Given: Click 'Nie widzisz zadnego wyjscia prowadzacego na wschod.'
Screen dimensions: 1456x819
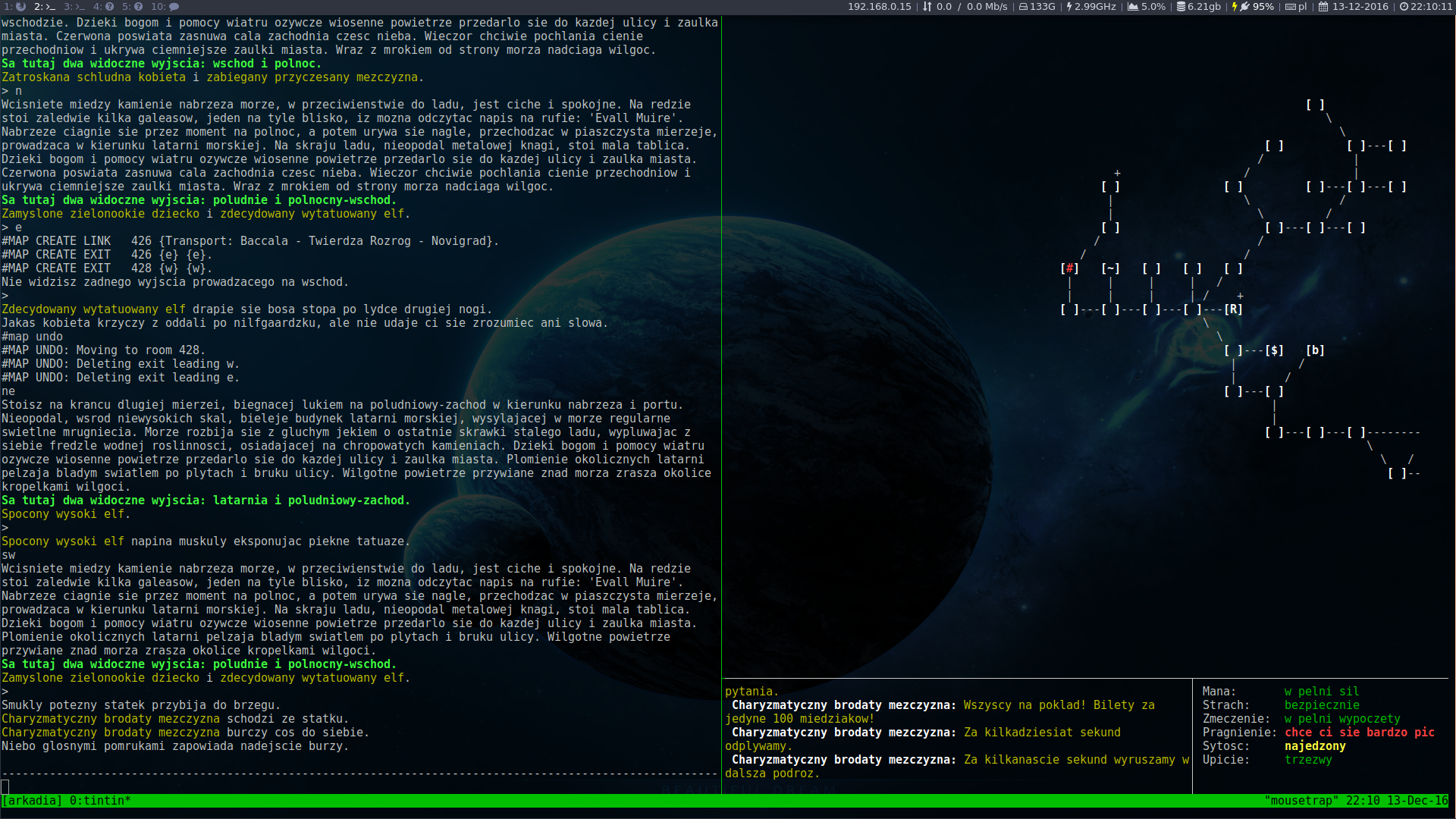Looking at the screenshot, I should [x=175, y=282].
